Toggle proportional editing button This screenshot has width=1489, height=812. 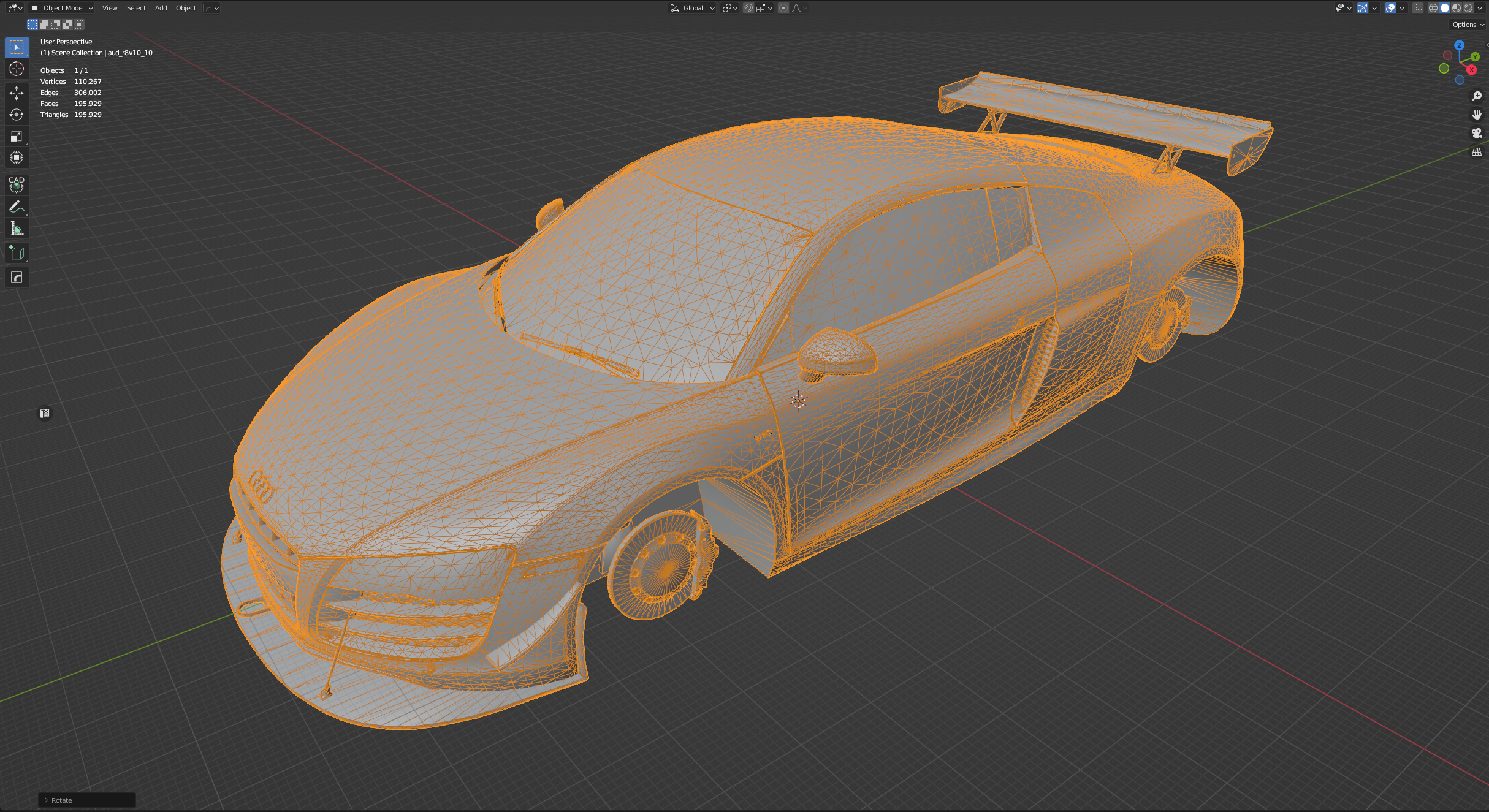[783, 8]
